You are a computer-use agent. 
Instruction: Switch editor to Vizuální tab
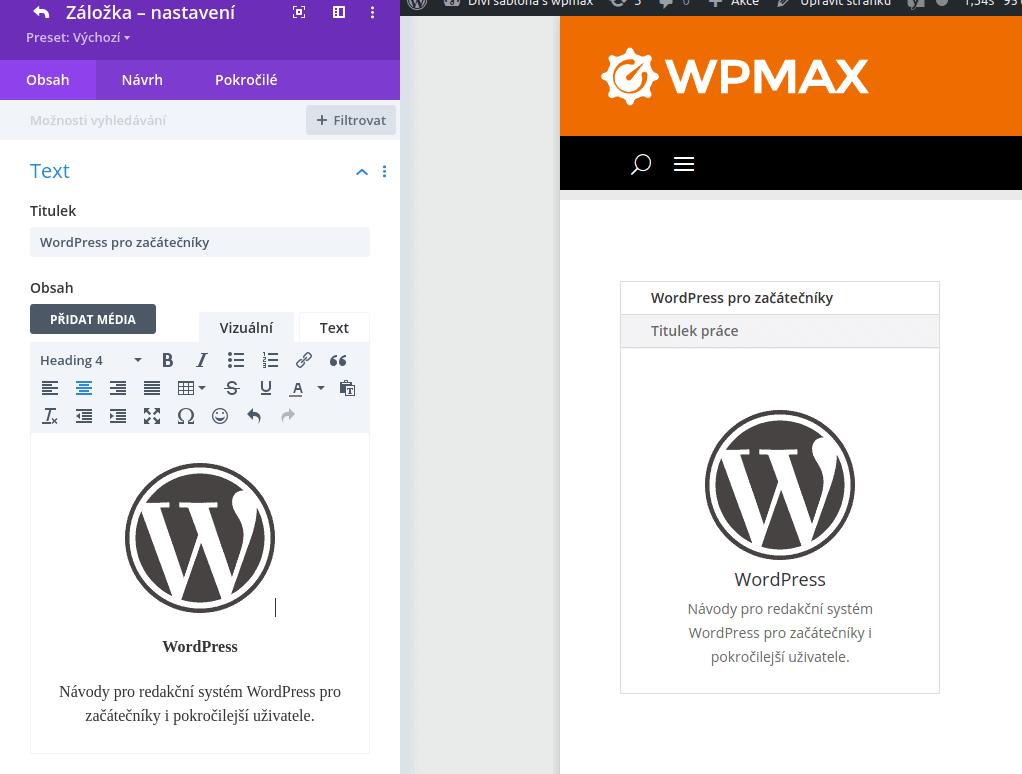246,328
